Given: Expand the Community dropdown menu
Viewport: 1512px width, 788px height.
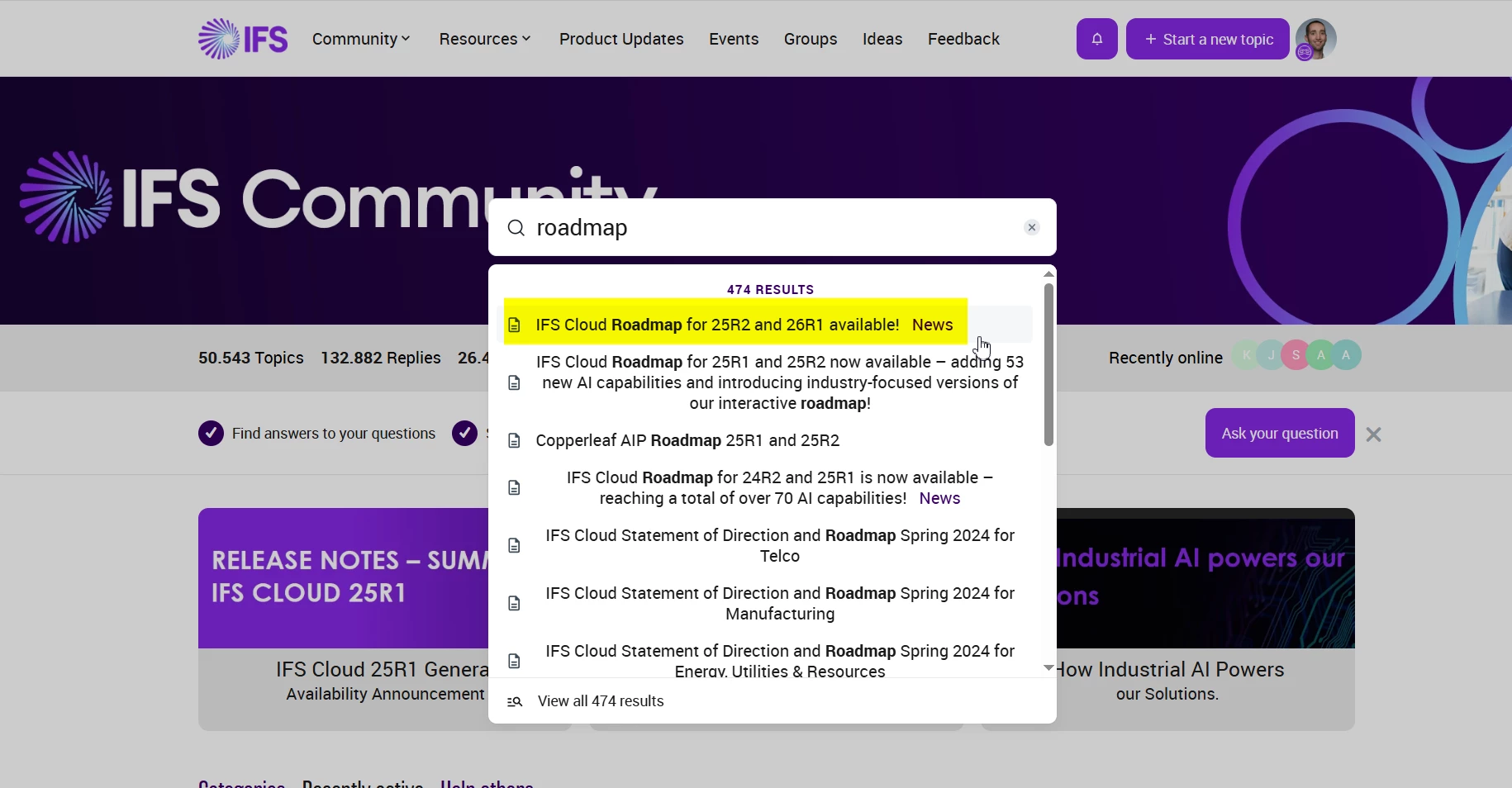Looking at the screenshot, I should point(361,39).
